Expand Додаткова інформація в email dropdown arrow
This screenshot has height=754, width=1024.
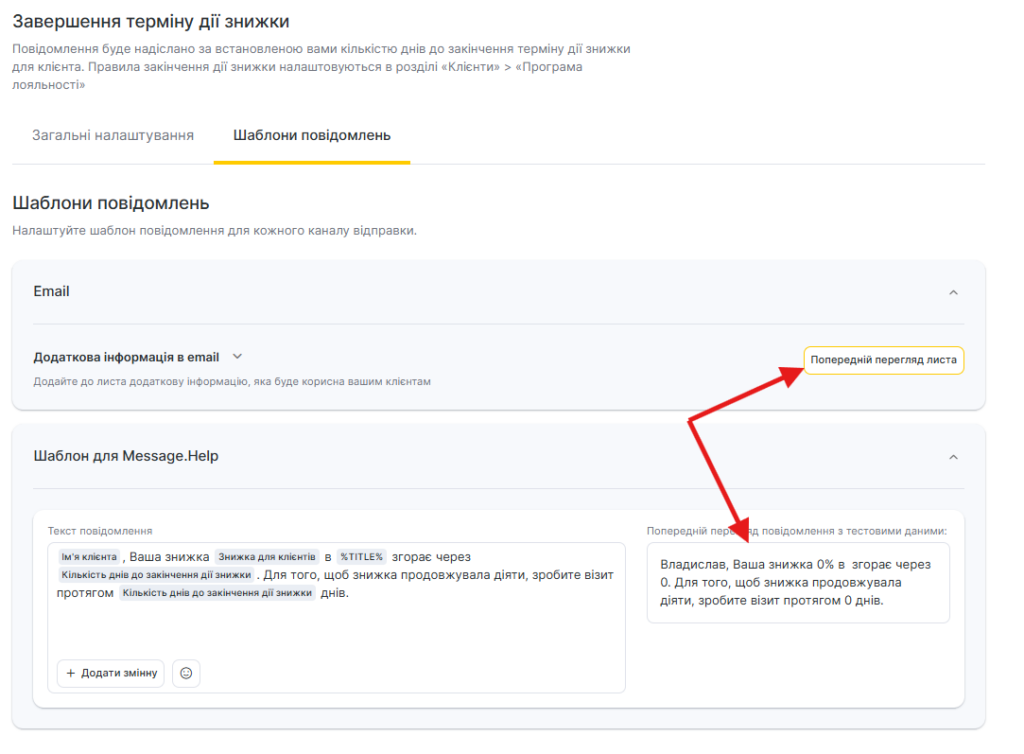237,356
